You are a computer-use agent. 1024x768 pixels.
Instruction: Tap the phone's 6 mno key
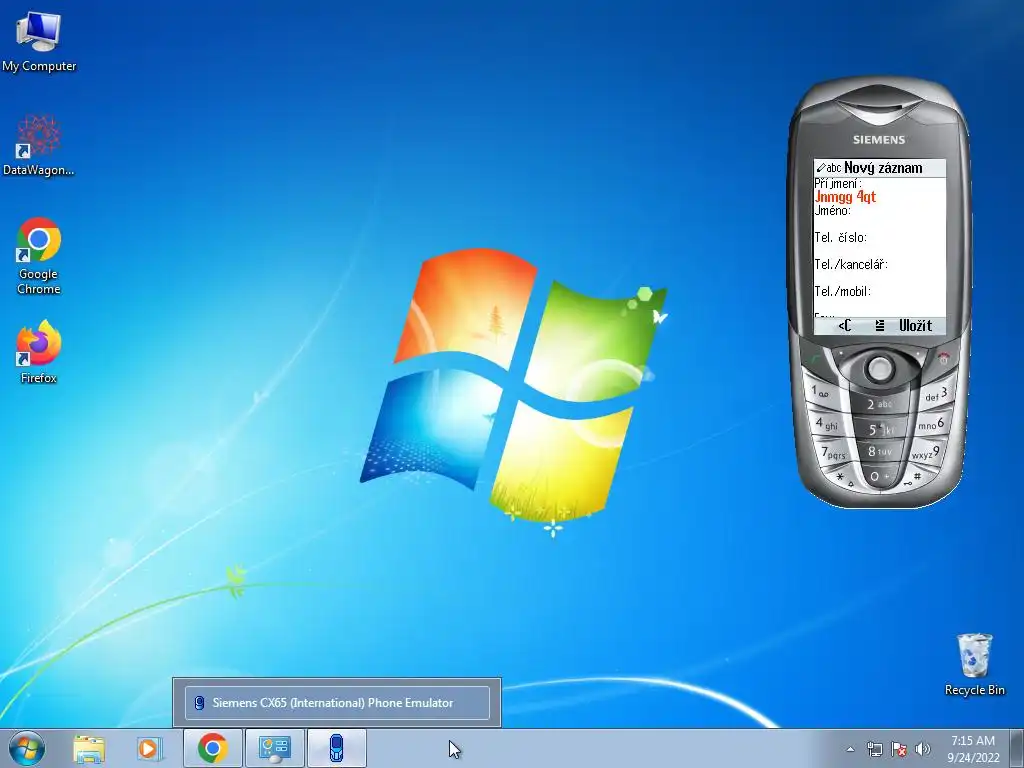pos(932,424)
